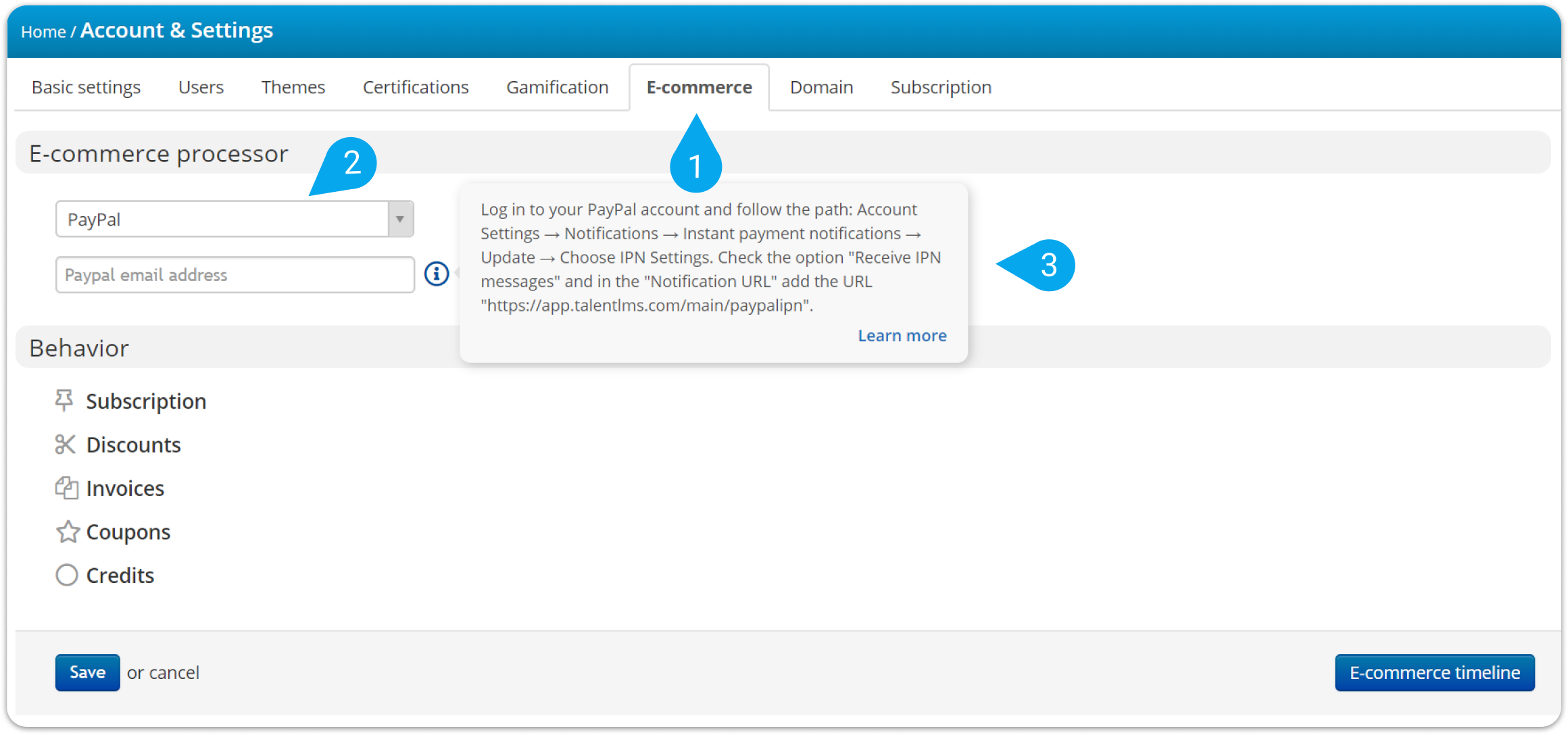
Task: Expand the Coupons behavior section
Action: pos(128,532)
